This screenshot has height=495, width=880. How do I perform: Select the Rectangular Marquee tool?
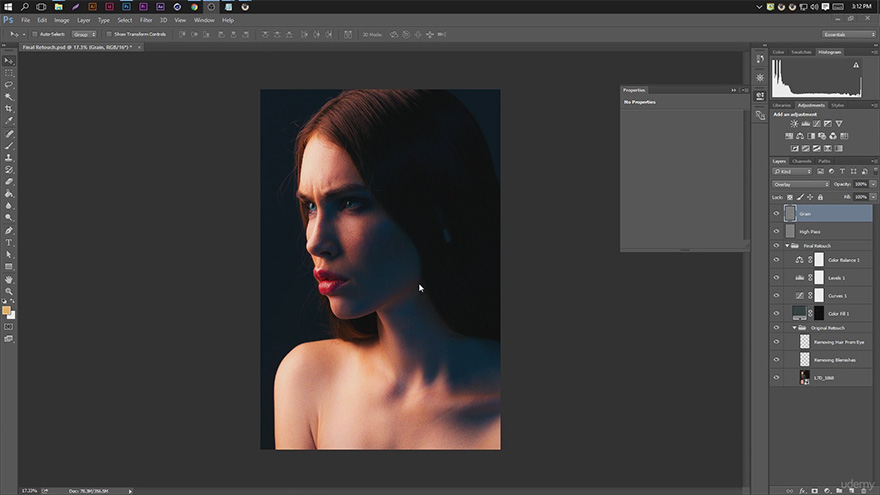pos(8,73)
